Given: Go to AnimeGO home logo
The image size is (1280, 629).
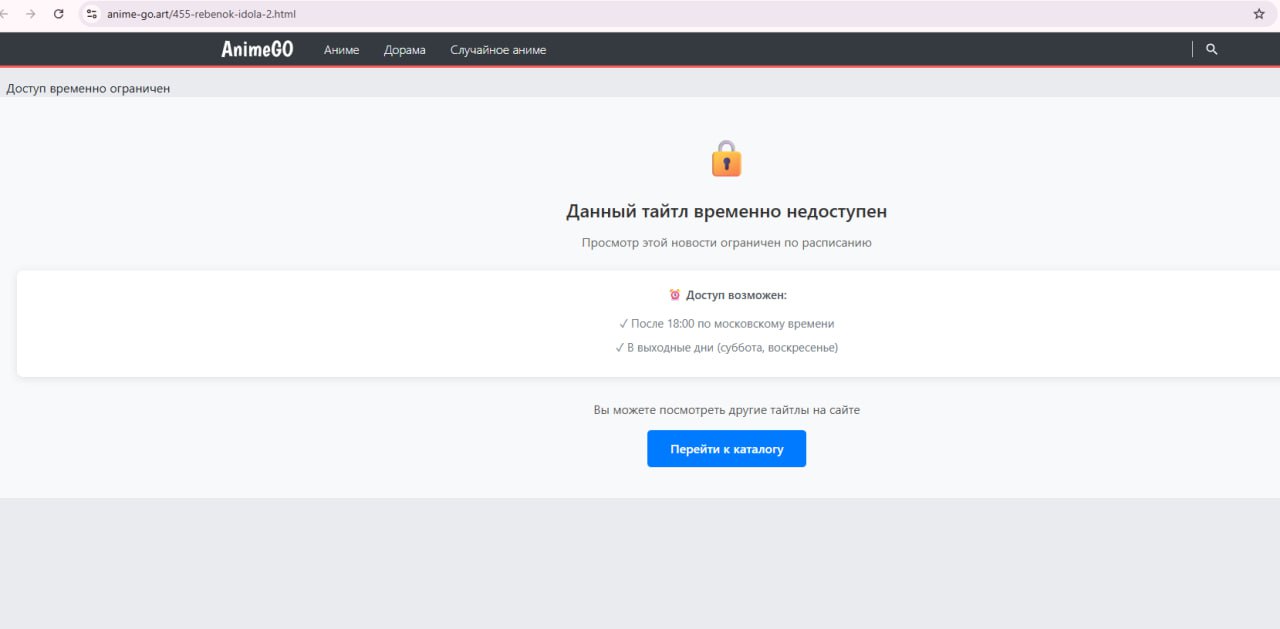Looking at the screenshot, I should (257, 49).
